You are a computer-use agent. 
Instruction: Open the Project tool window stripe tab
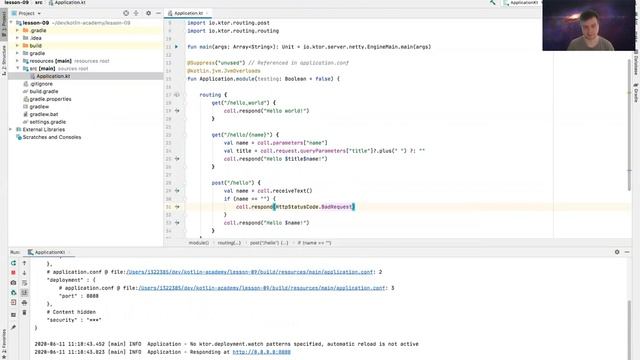pos(4,25)
